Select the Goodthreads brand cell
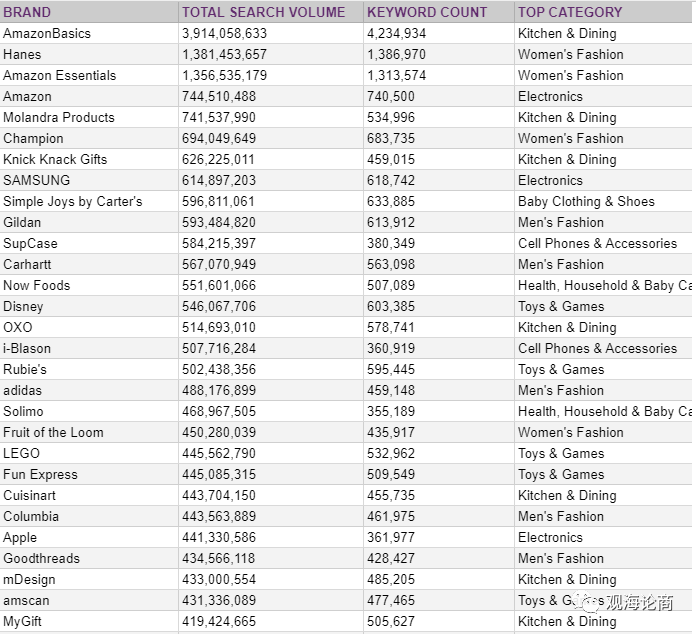This screenshot has height=634, width=696. 89,558
